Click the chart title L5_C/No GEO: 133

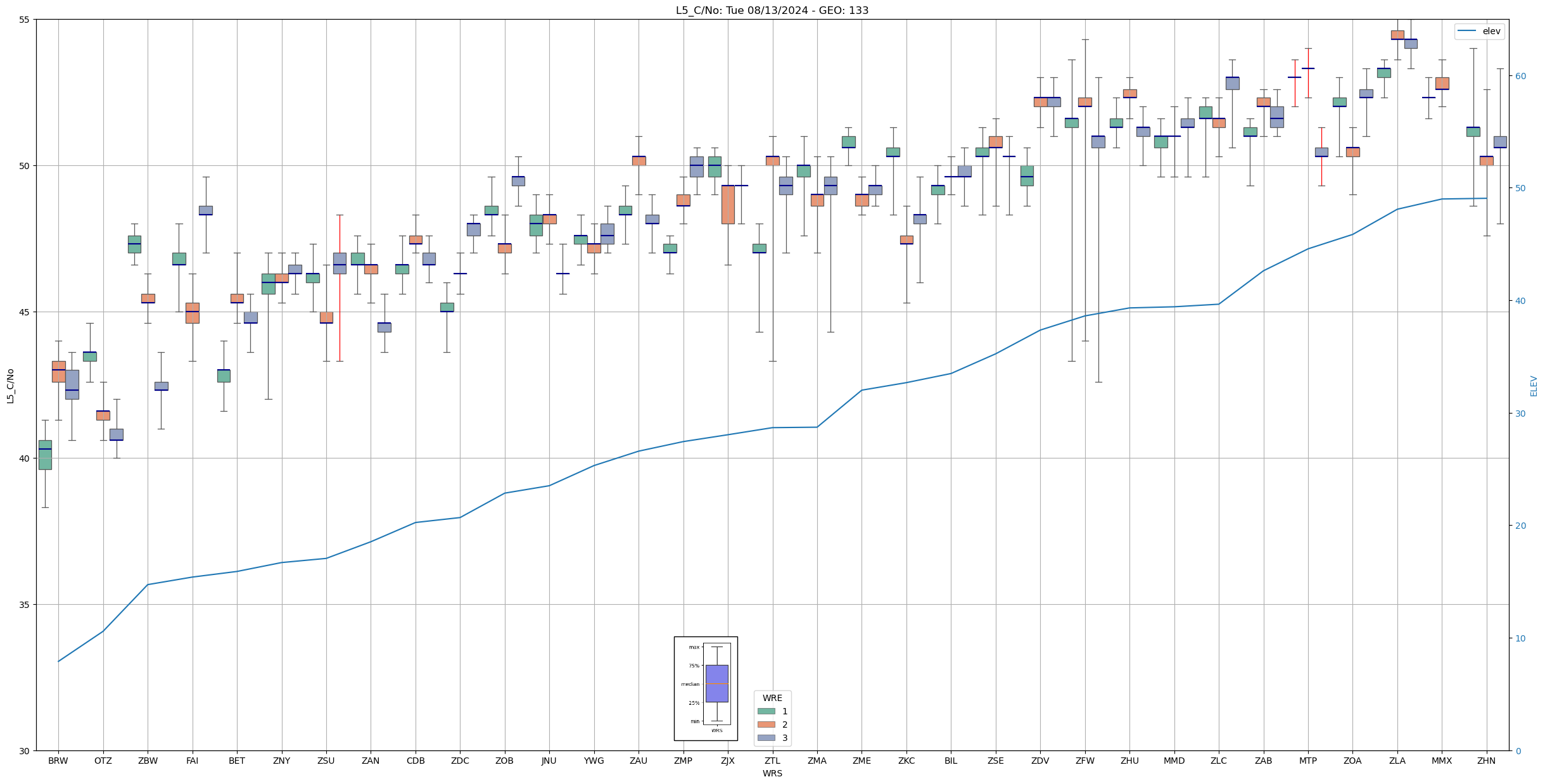click(772, 10)
